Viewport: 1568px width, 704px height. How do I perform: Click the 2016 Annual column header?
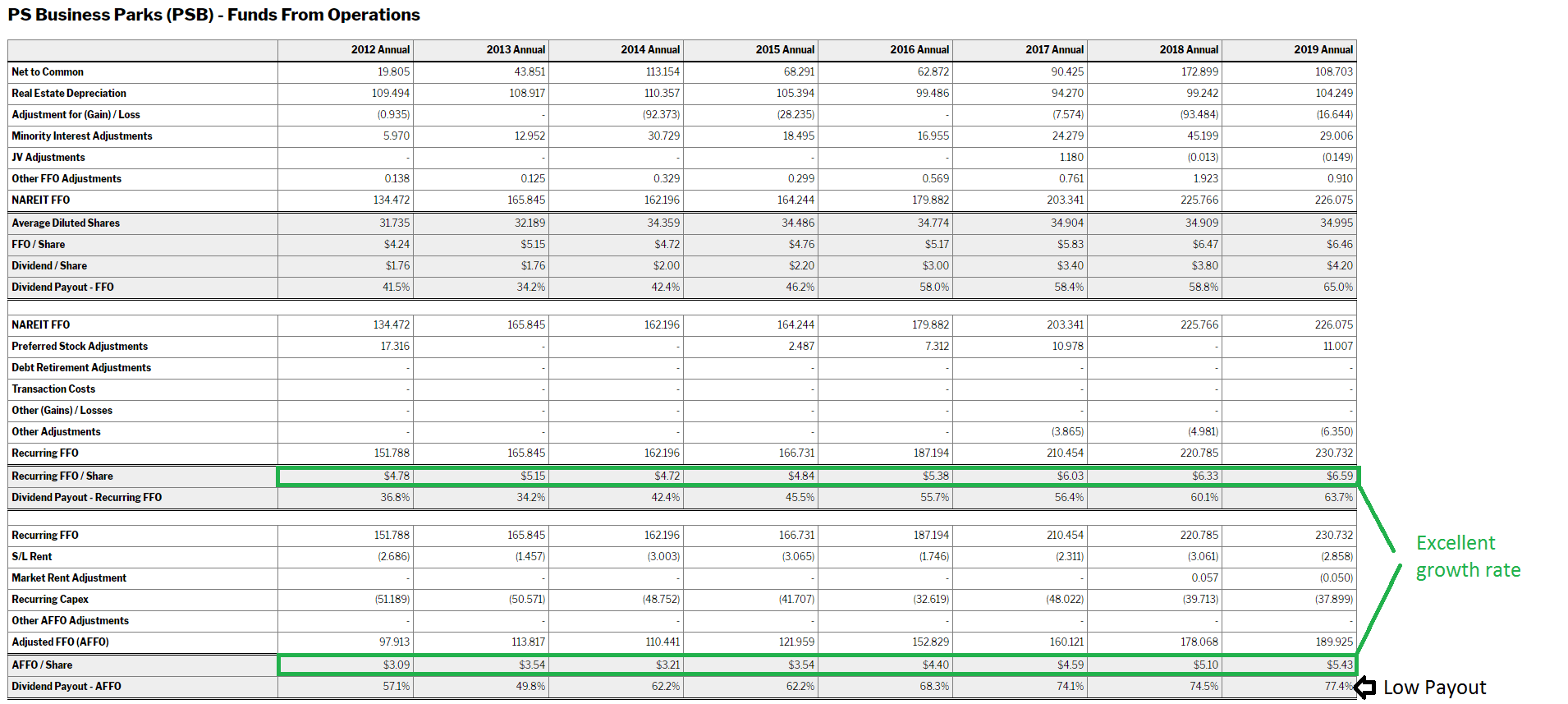coord(919,50)
